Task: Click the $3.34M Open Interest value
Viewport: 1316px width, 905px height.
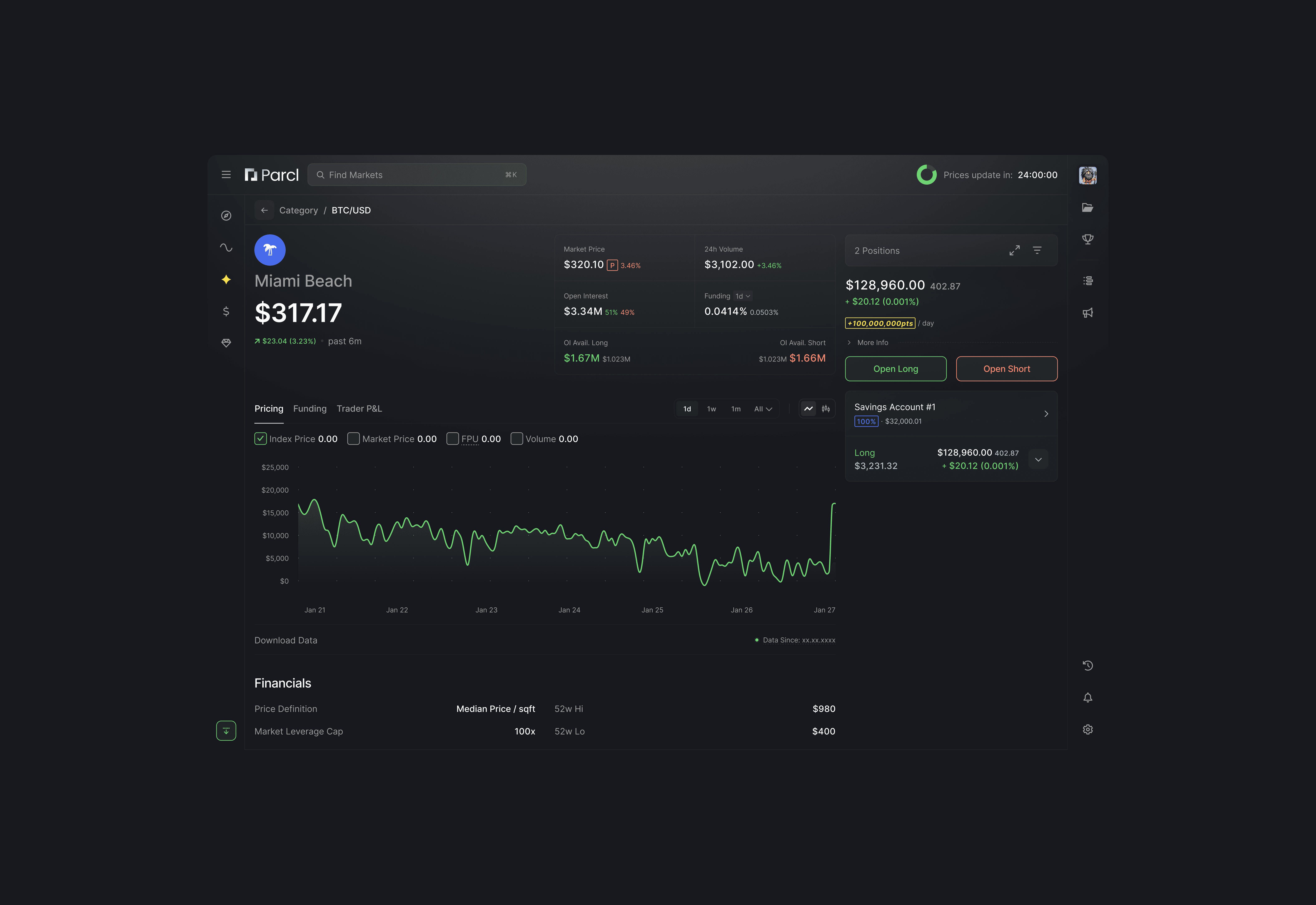Action: pyautogui.click(x=583, y=311)
